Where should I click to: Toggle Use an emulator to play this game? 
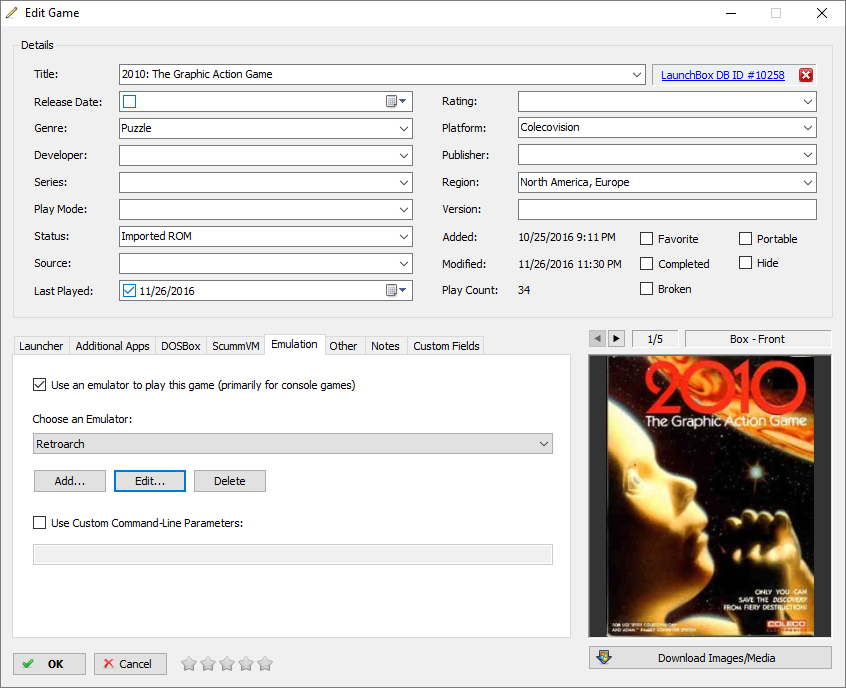pos(39,385)
